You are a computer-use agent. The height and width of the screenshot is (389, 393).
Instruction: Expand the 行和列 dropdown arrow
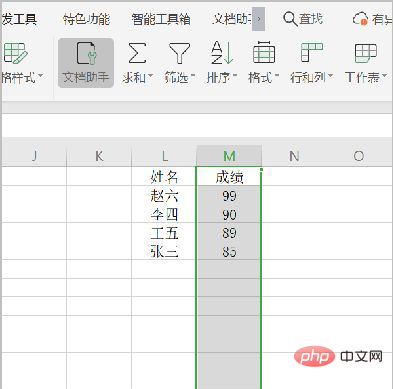(x=330, y=76)
